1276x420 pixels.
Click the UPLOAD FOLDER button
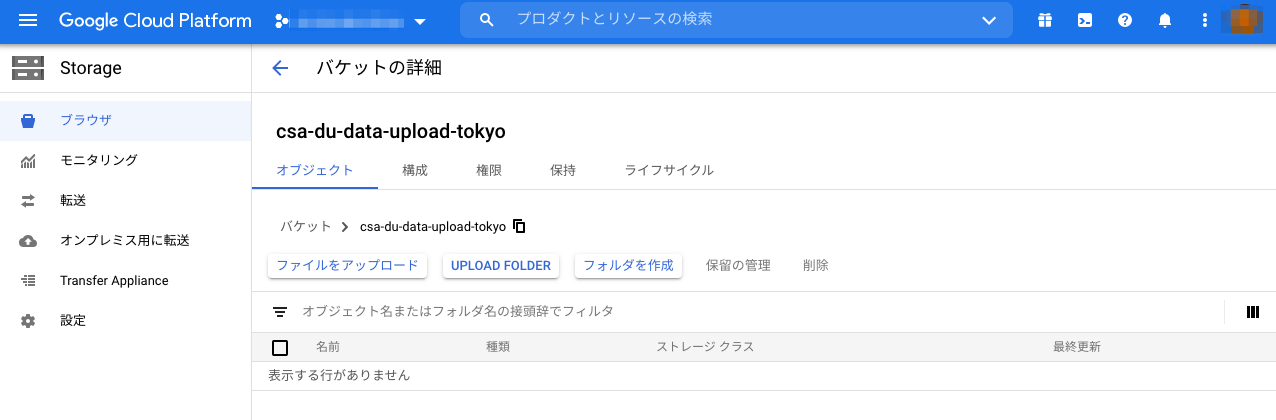[501, 265]
